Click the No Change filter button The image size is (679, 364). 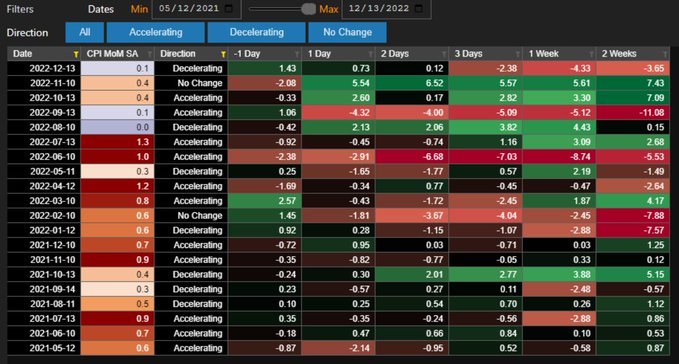tap(347, 32)
